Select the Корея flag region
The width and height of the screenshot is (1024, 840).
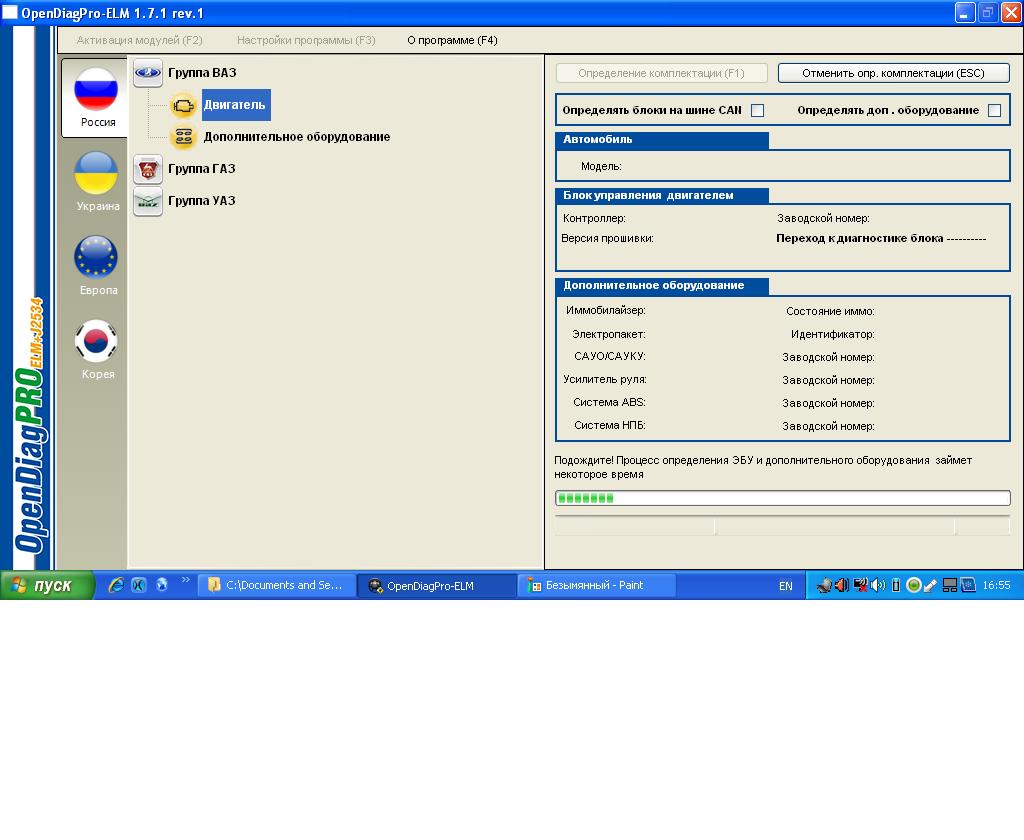[97, 349]
